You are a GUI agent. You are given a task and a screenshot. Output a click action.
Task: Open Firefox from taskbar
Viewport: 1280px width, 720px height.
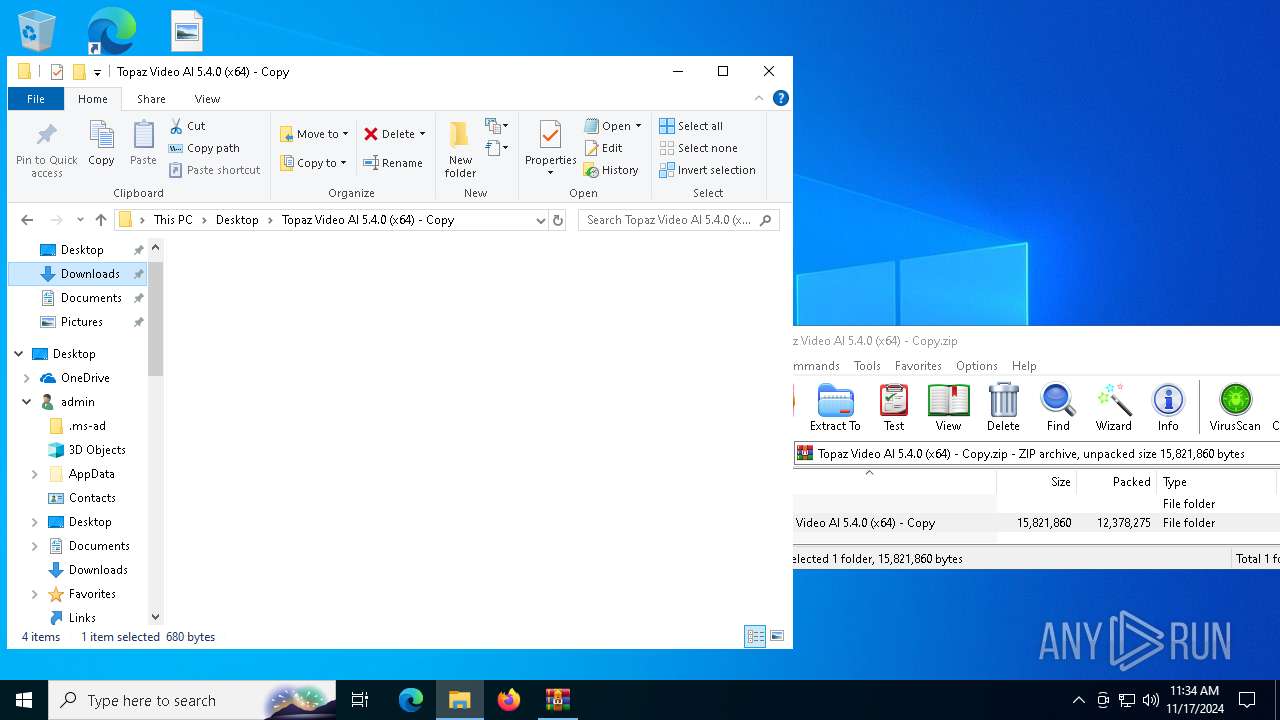point(509,700)
